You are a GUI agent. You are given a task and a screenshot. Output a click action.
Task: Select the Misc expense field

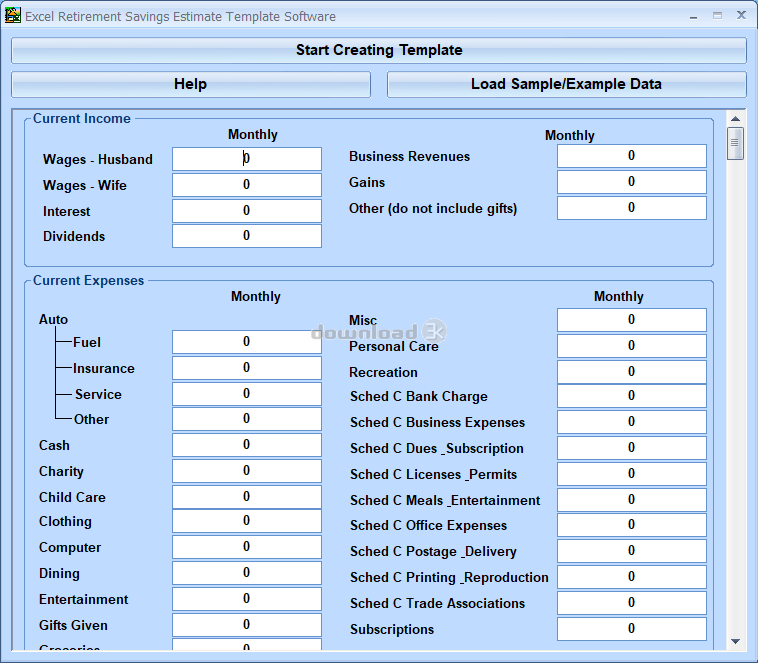pos(631,320)
